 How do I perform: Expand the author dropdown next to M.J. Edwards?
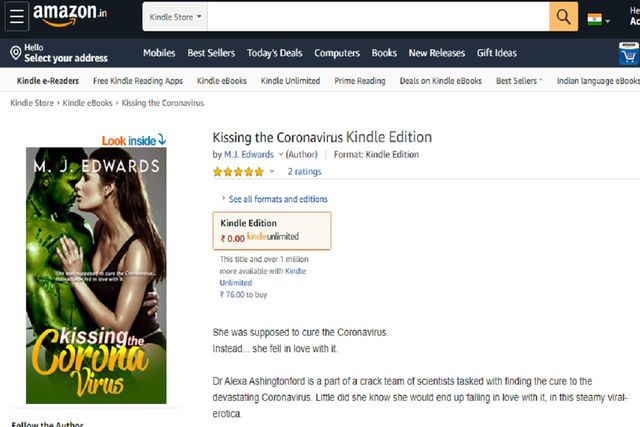click(281, 154)
